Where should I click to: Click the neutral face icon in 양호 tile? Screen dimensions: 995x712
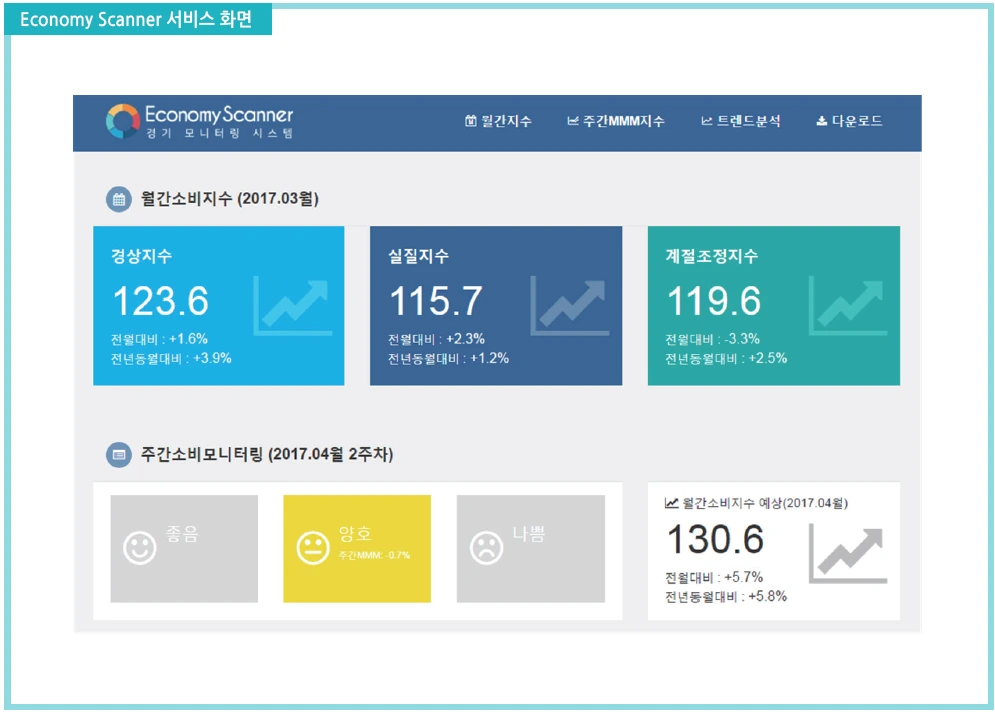pyautogui.click(x=313, y=547)
